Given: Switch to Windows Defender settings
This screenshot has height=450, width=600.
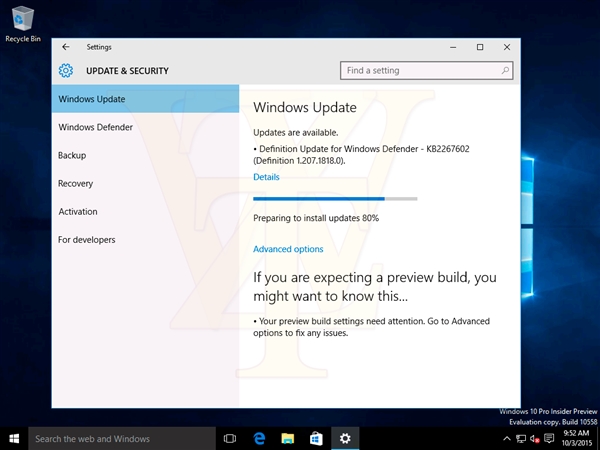Looking at the screenshot, I should pos(96,127).
